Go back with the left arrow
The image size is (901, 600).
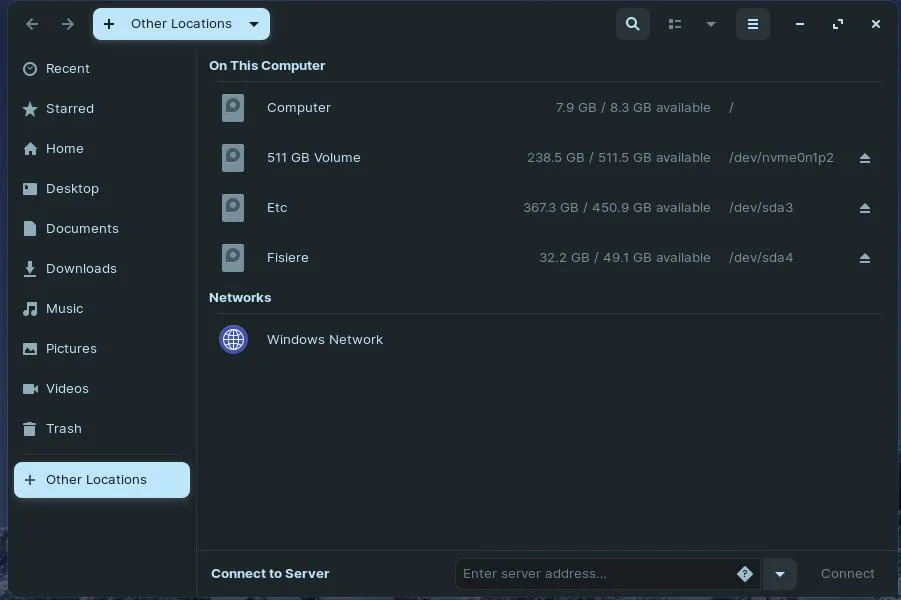click(x=32, y=24)
